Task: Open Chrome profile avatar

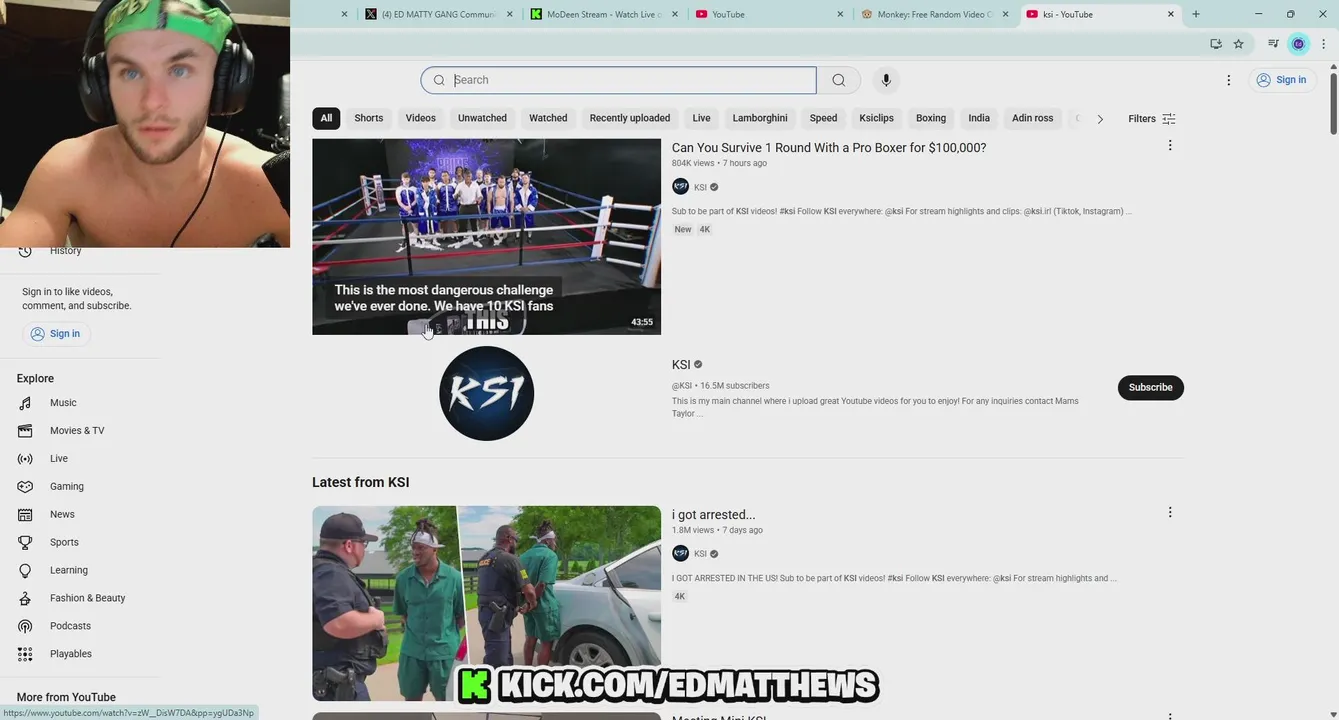Action: [1298, 44]
